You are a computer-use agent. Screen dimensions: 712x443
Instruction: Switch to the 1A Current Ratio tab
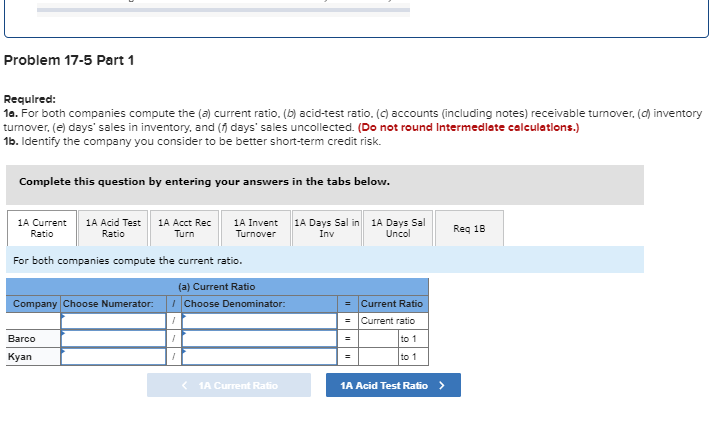[42, 228]
